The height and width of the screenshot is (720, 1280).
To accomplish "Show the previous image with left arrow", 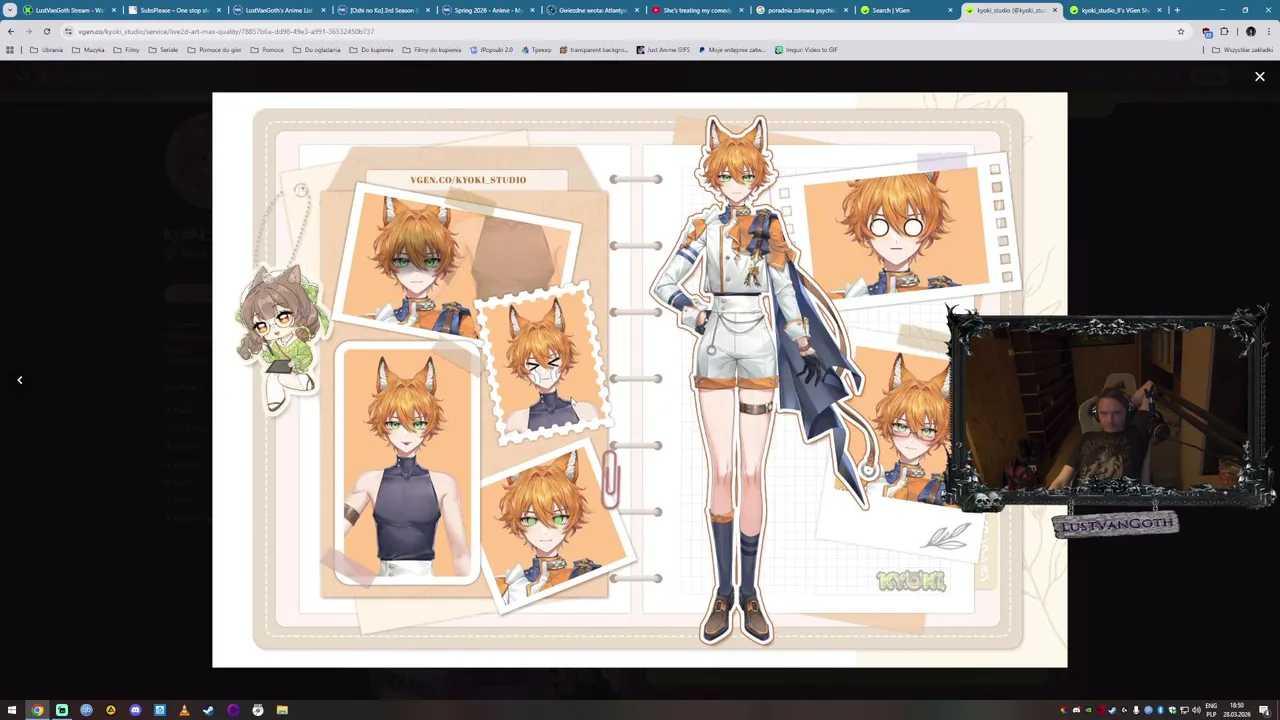I will [x=19, y=380].
